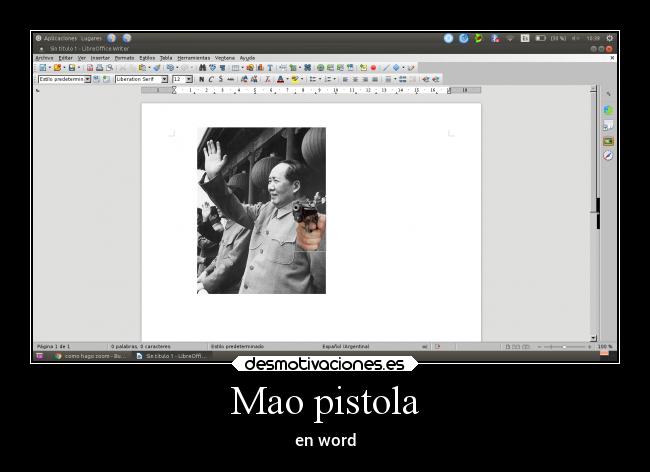Toggle Subscript formatting
This screenshot has height=472, width=650.
pyautogui.click(x=254, y=79)
